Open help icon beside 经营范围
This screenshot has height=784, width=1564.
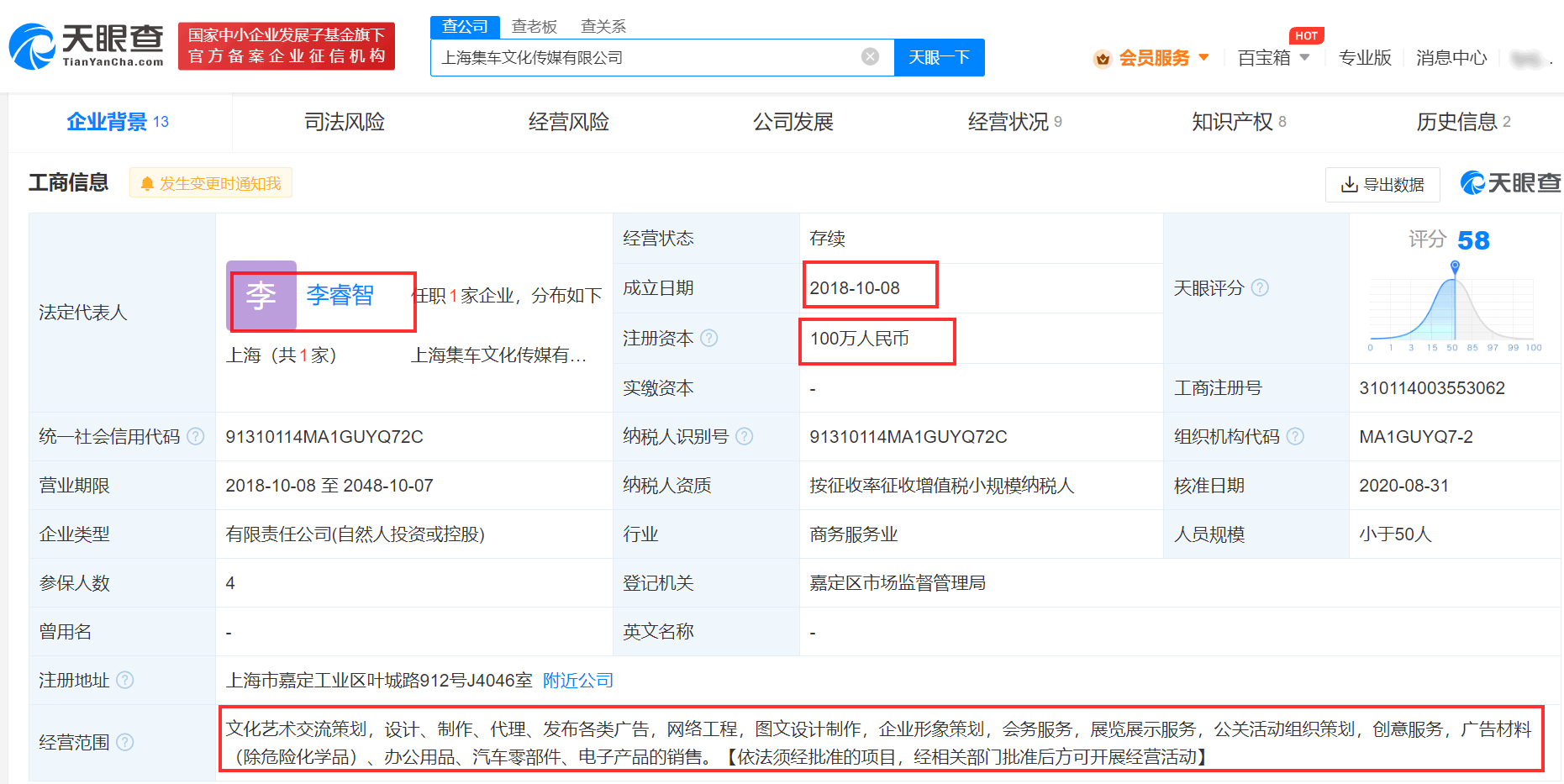(125, 742)
